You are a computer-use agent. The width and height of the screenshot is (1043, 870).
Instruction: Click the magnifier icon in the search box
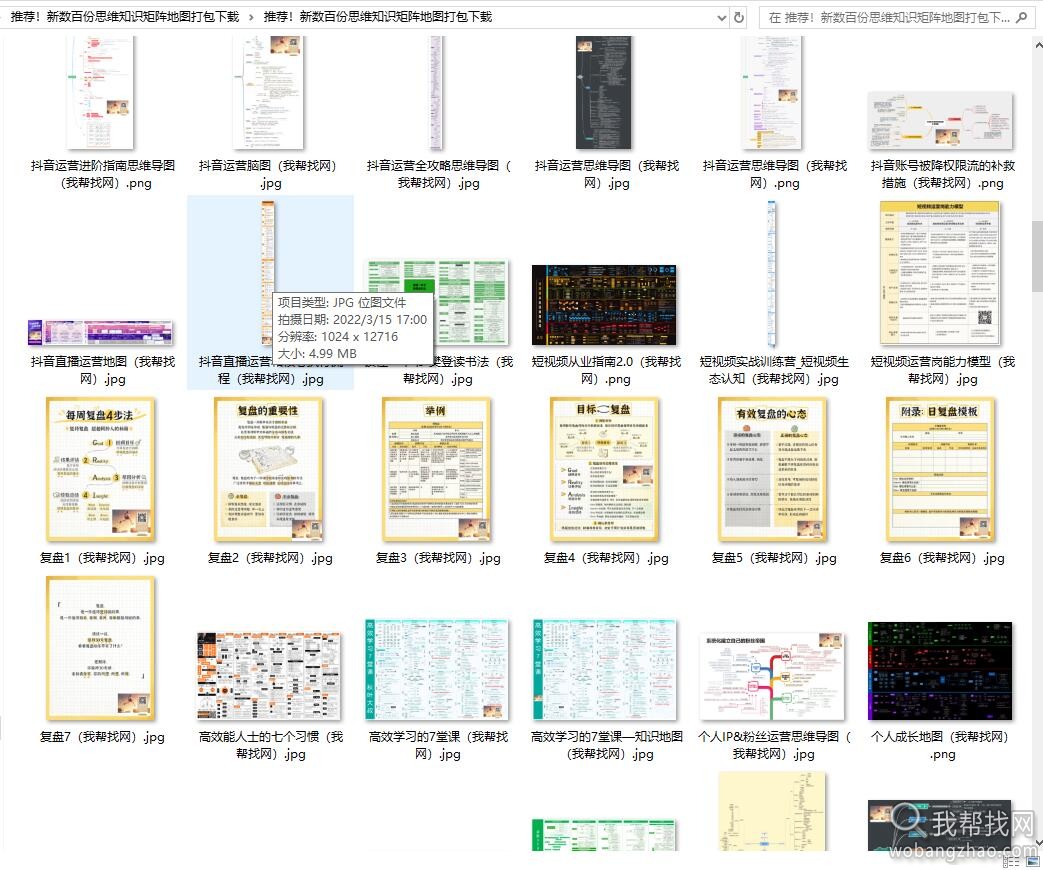click(1022, 18)
